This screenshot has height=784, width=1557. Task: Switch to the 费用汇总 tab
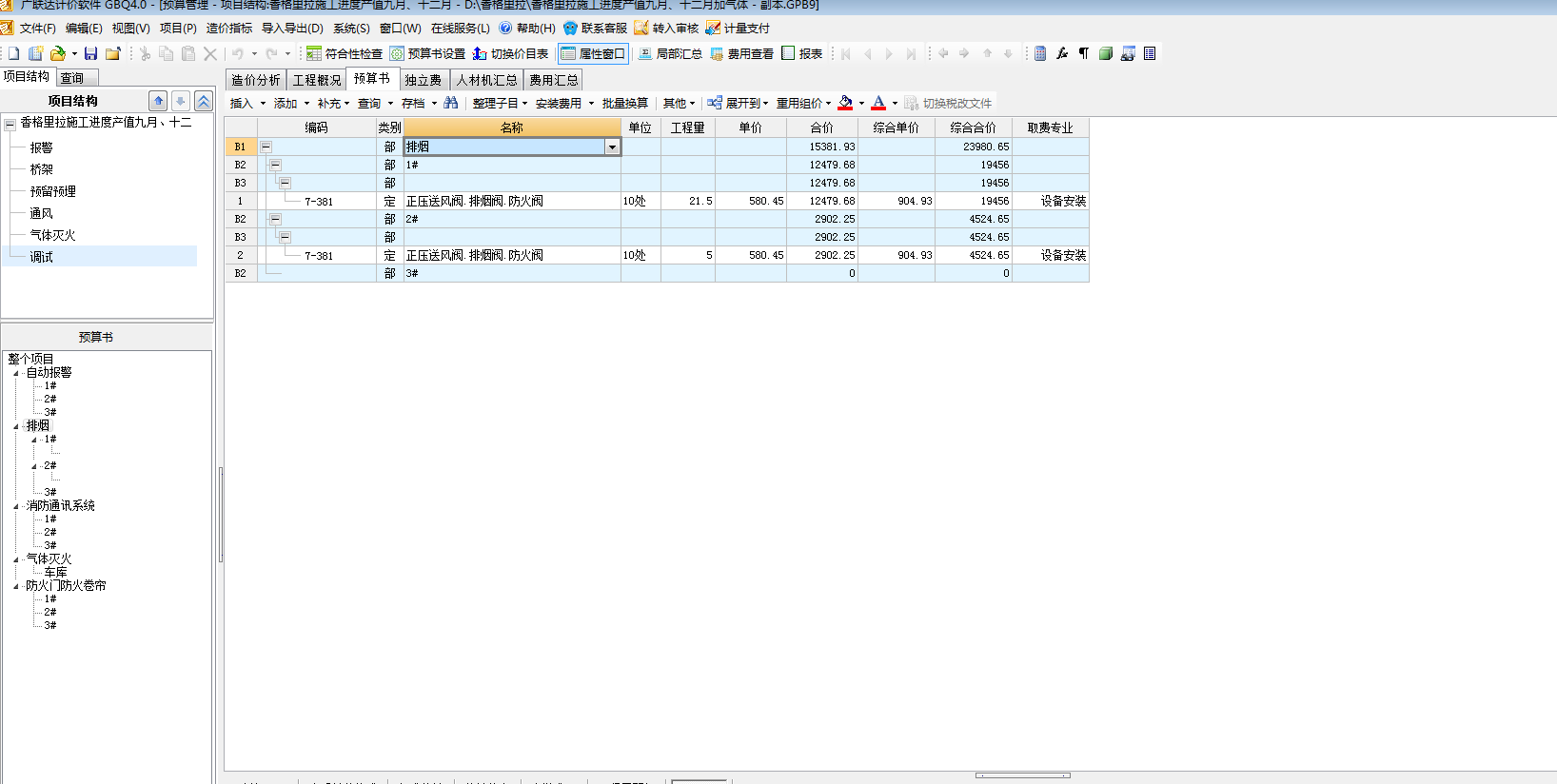(x=554, y=80)
